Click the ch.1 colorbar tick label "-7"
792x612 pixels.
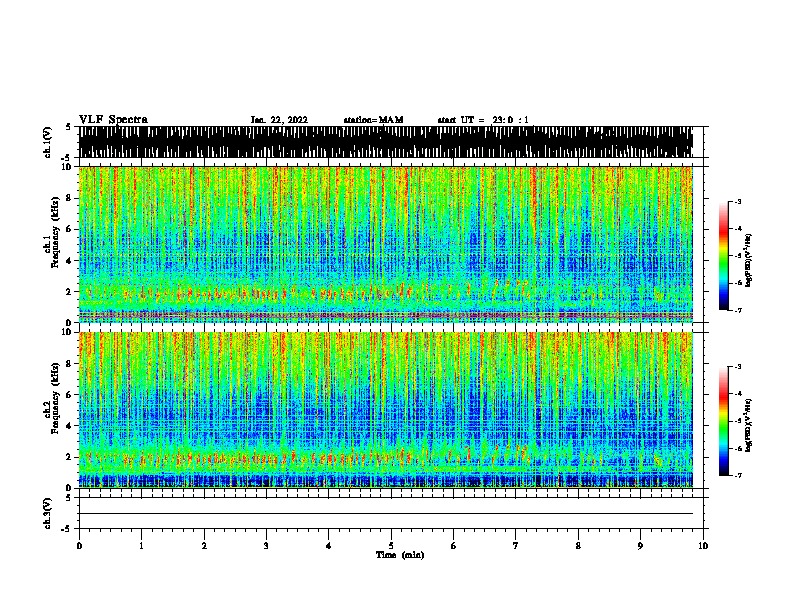[737, 310]
